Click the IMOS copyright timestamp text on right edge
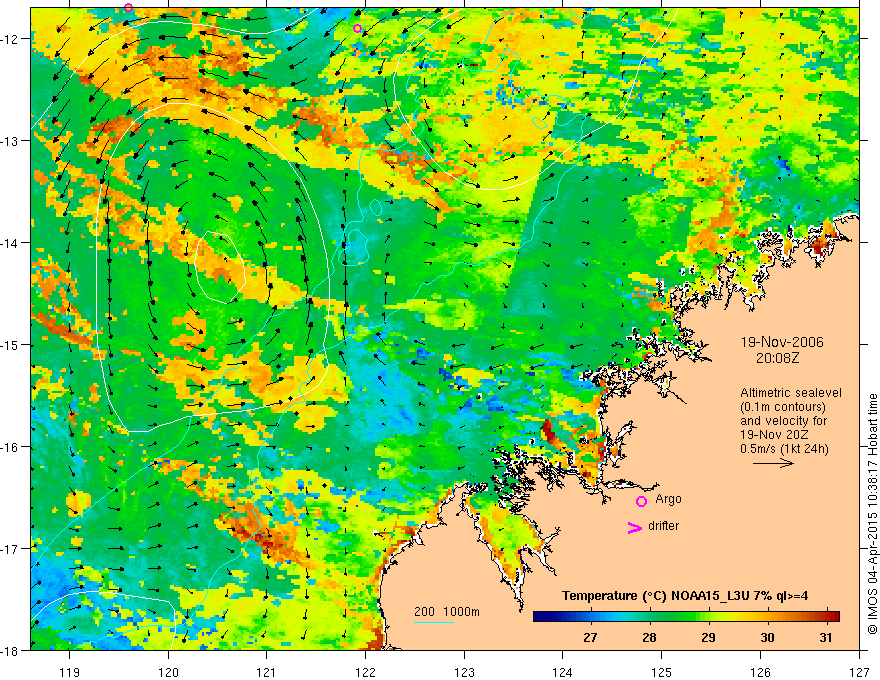This screenshot has height=680, width=880. pyautogui.click(x=873, y=514)
